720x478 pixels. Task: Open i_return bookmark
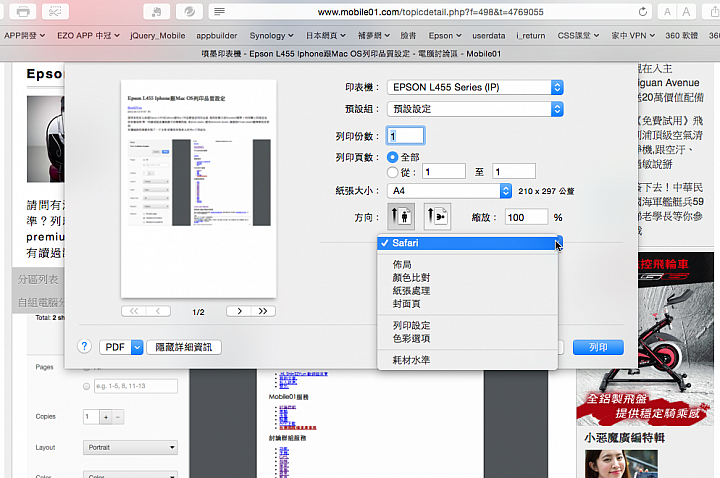click(531, 35)
